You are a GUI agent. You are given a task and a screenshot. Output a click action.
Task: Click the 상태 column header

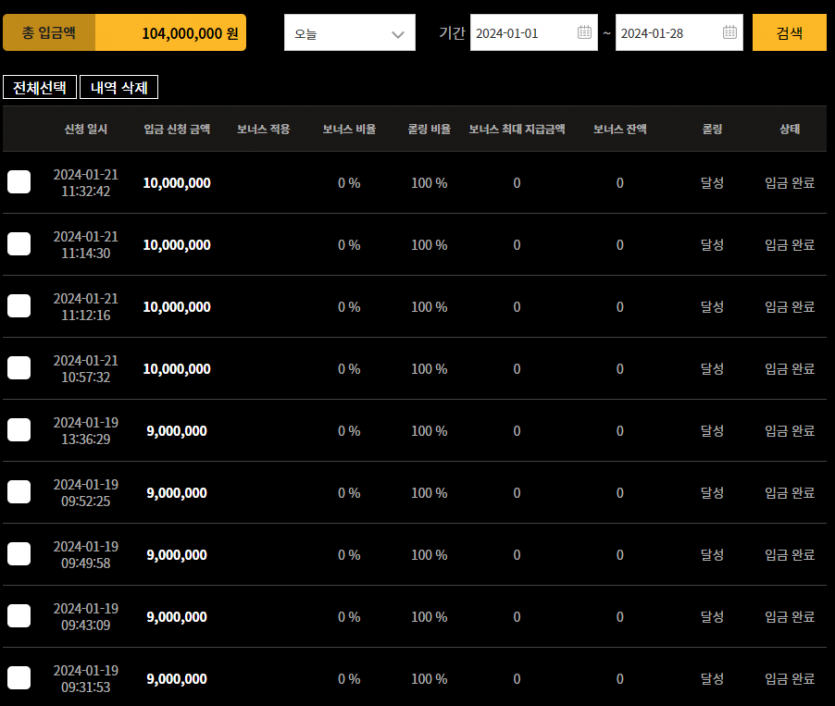click(790, 129)
